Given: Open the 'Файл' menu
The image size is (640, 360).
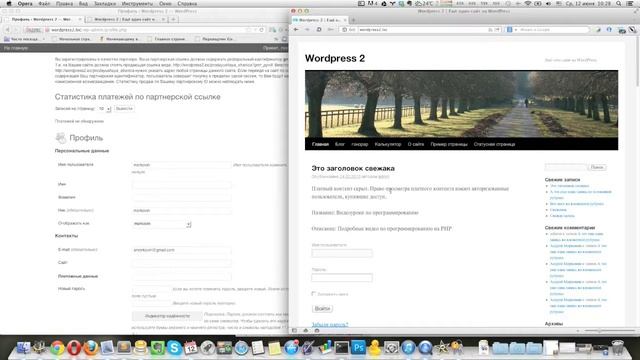Looking at the screenshot, I should tap(44, 3).
